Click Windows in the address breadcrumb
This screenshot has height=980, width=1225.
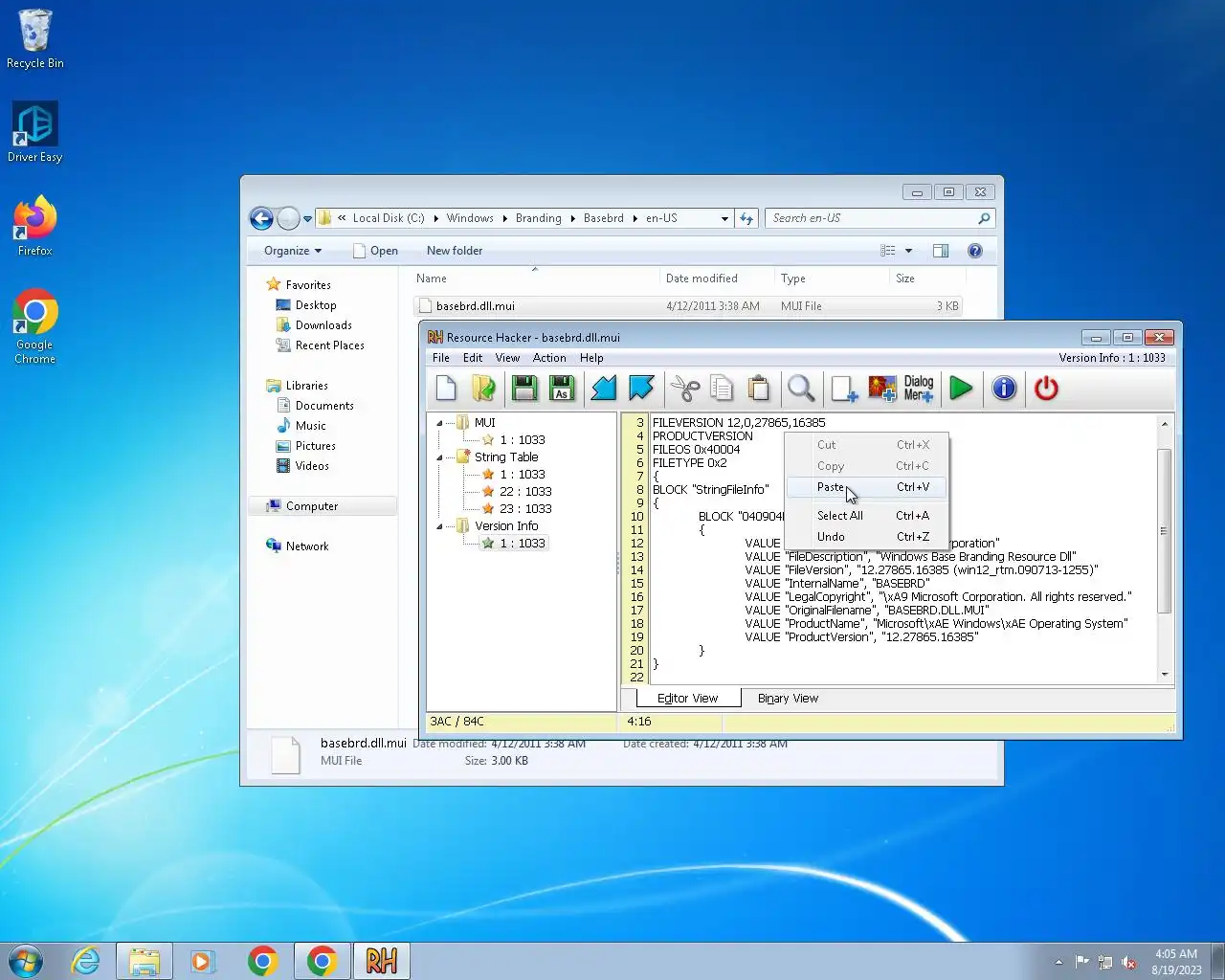point(470,218)
